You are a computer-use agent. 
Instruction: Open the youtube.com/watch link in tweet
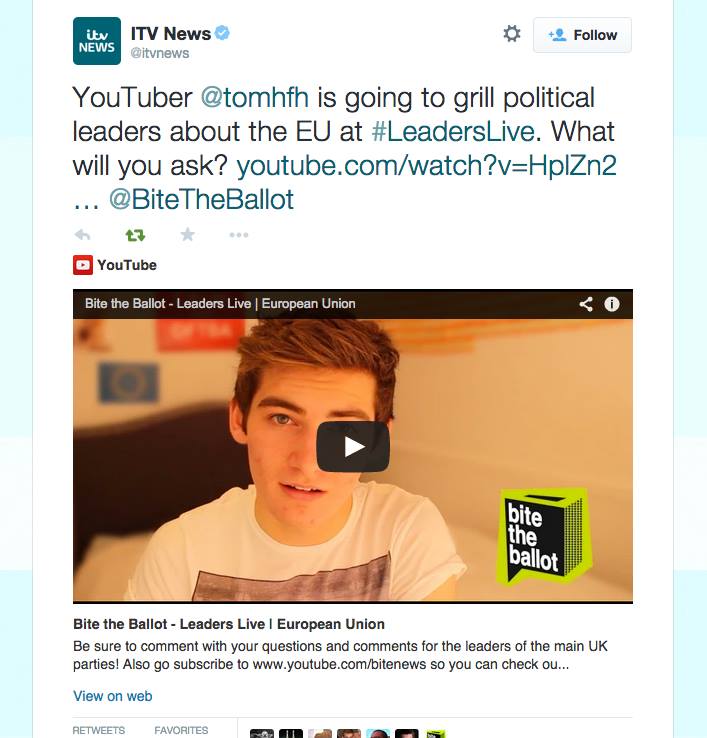click(x=426, y=166)
